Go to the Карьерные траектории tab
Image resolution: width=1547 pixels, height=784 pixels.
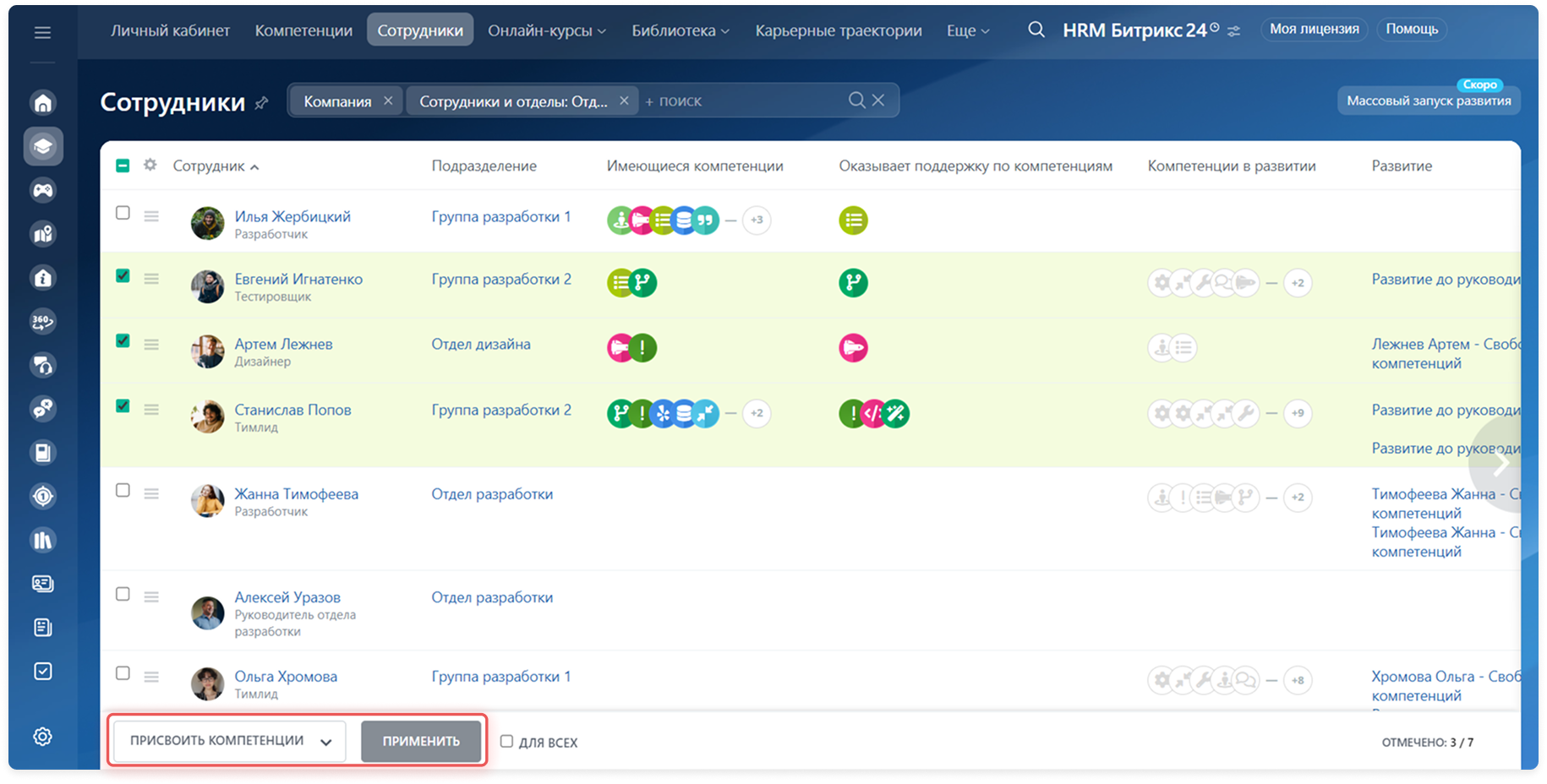838,30
